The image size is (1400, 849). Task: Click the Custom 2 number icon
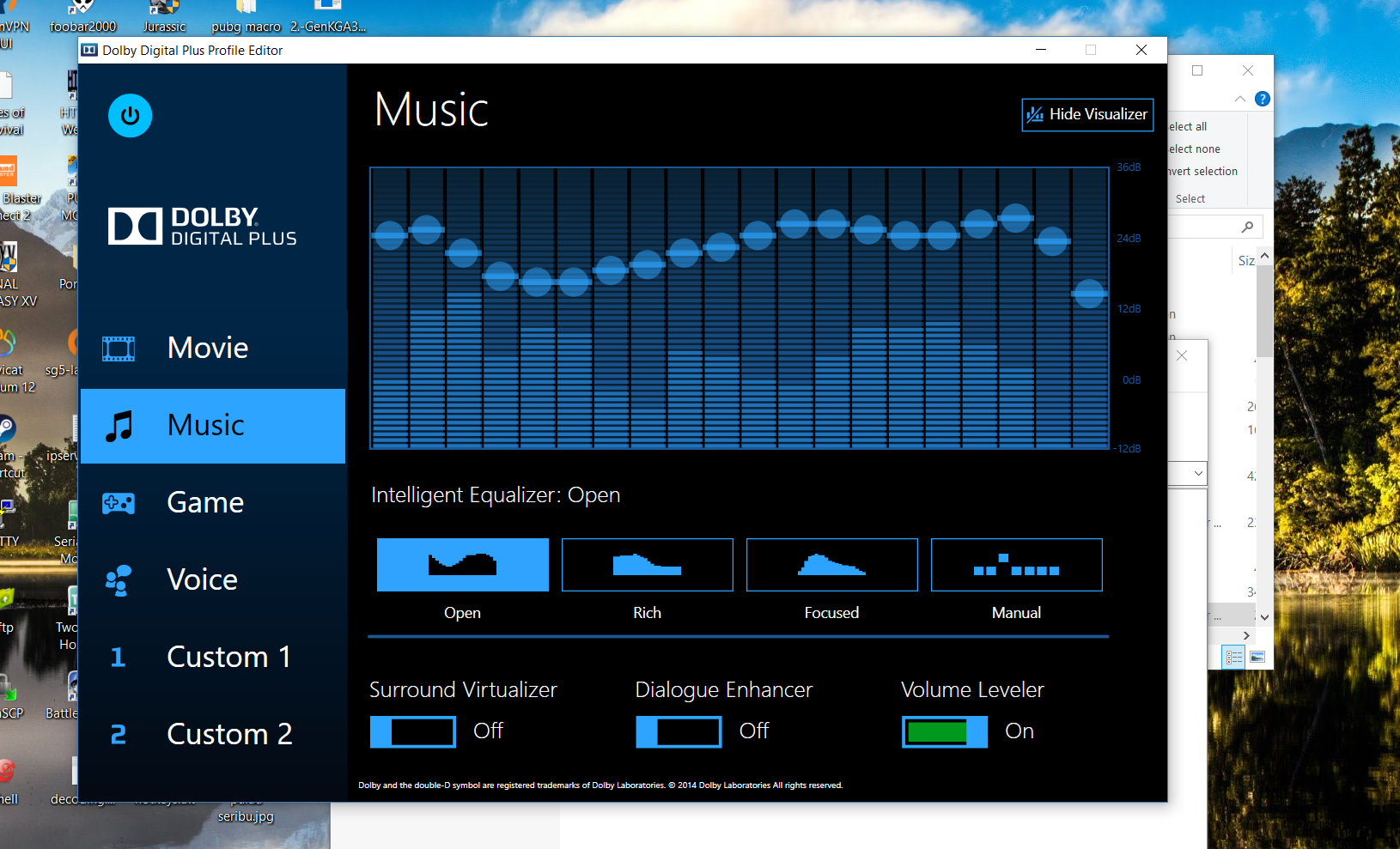coord(119,735)
